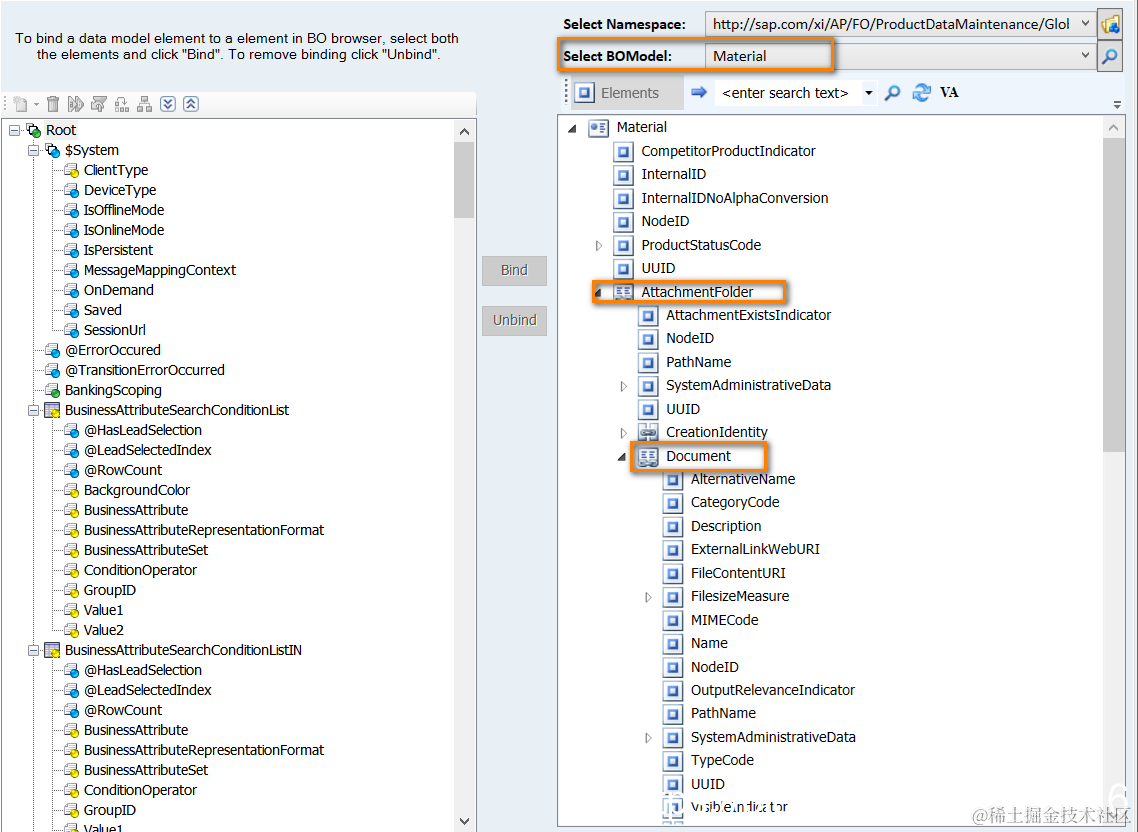The height and width of the screenshot is (832, 1138).
Task: Click the BusinessAttributeSearchConditionList table icon
Action: click(52, 410)
